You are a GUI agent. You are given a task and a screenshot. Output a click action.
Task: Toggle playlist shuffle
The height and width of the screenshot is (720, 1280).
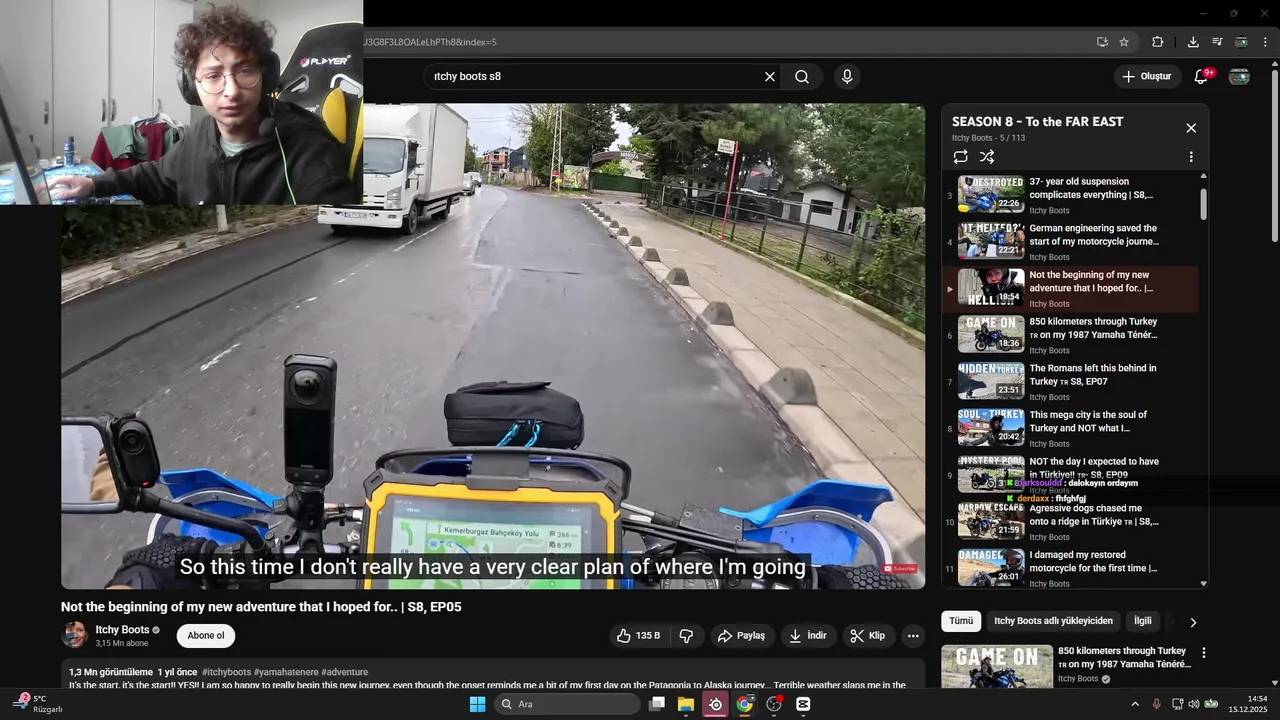click(x=987, y=157)
